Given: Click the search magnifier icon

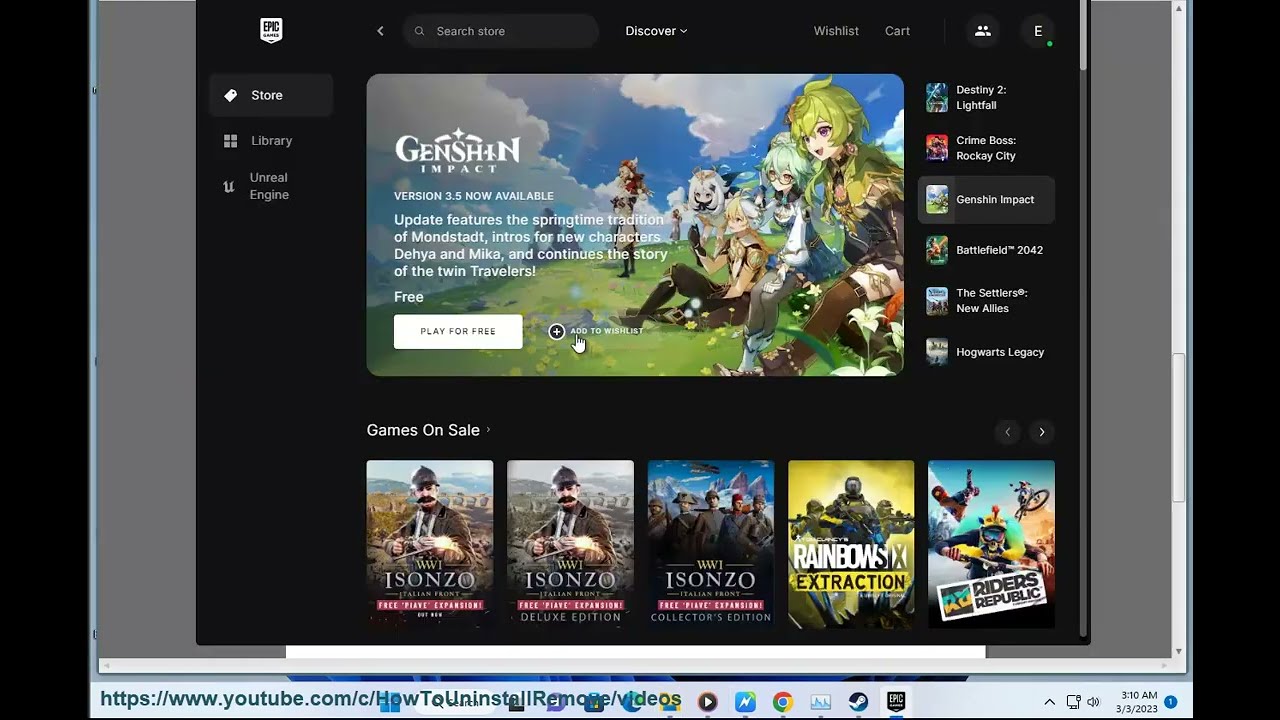Looking at the screenshot, I should (x=420, y=31).
